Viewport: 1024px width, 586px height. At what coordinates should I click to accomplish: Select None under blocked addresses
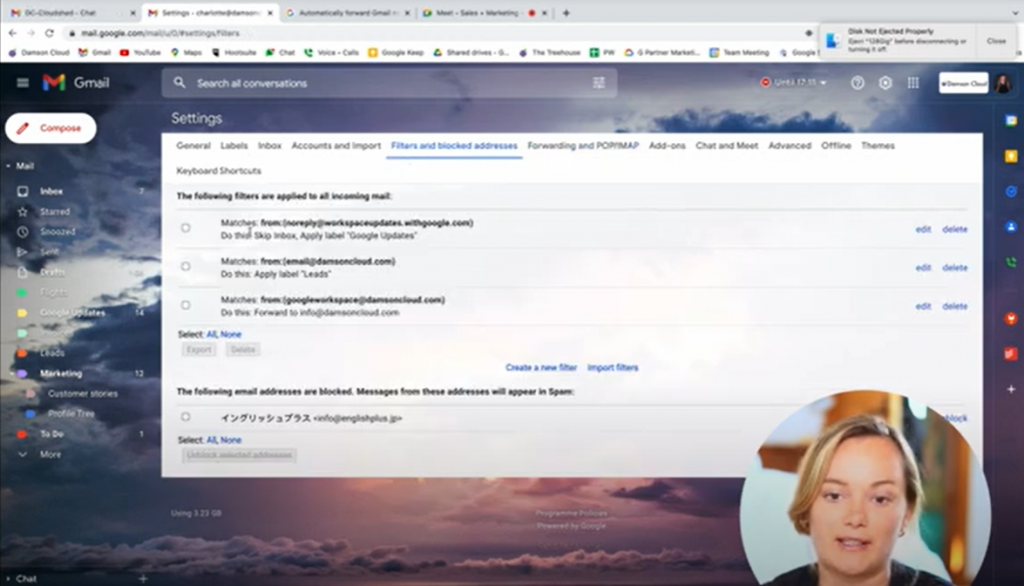click(x=231, y=440)
